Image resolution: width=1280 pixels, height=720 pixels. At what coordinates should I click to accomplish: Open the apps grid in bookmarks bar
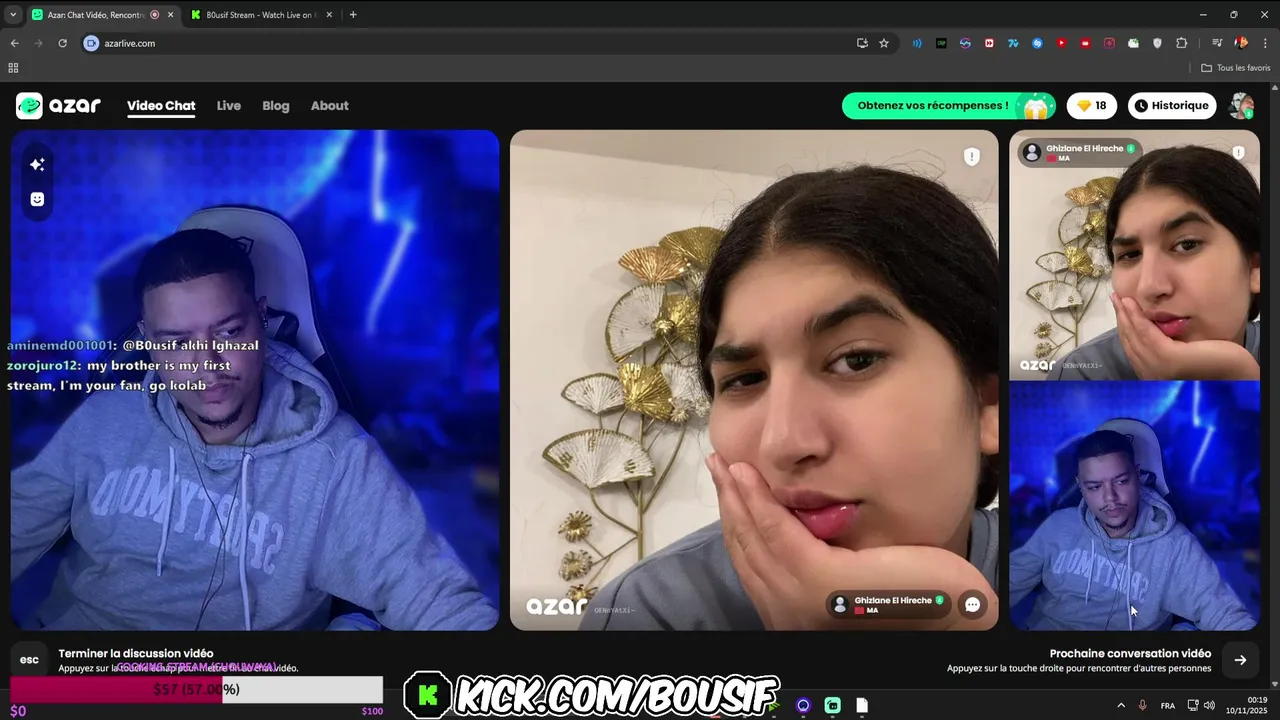13,68
